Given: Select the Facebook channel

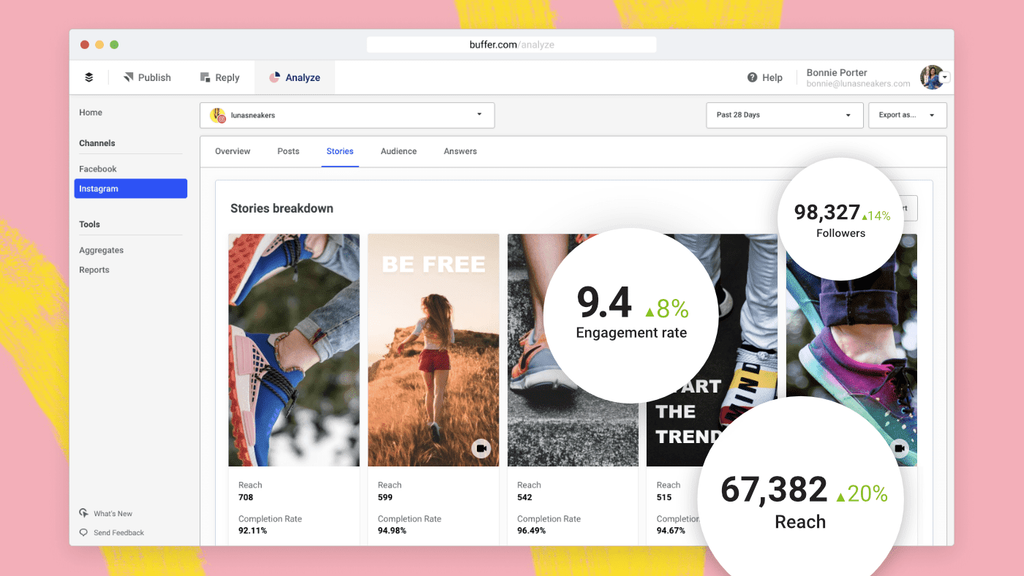Looking at the screenshot, I should click(98, 168).
